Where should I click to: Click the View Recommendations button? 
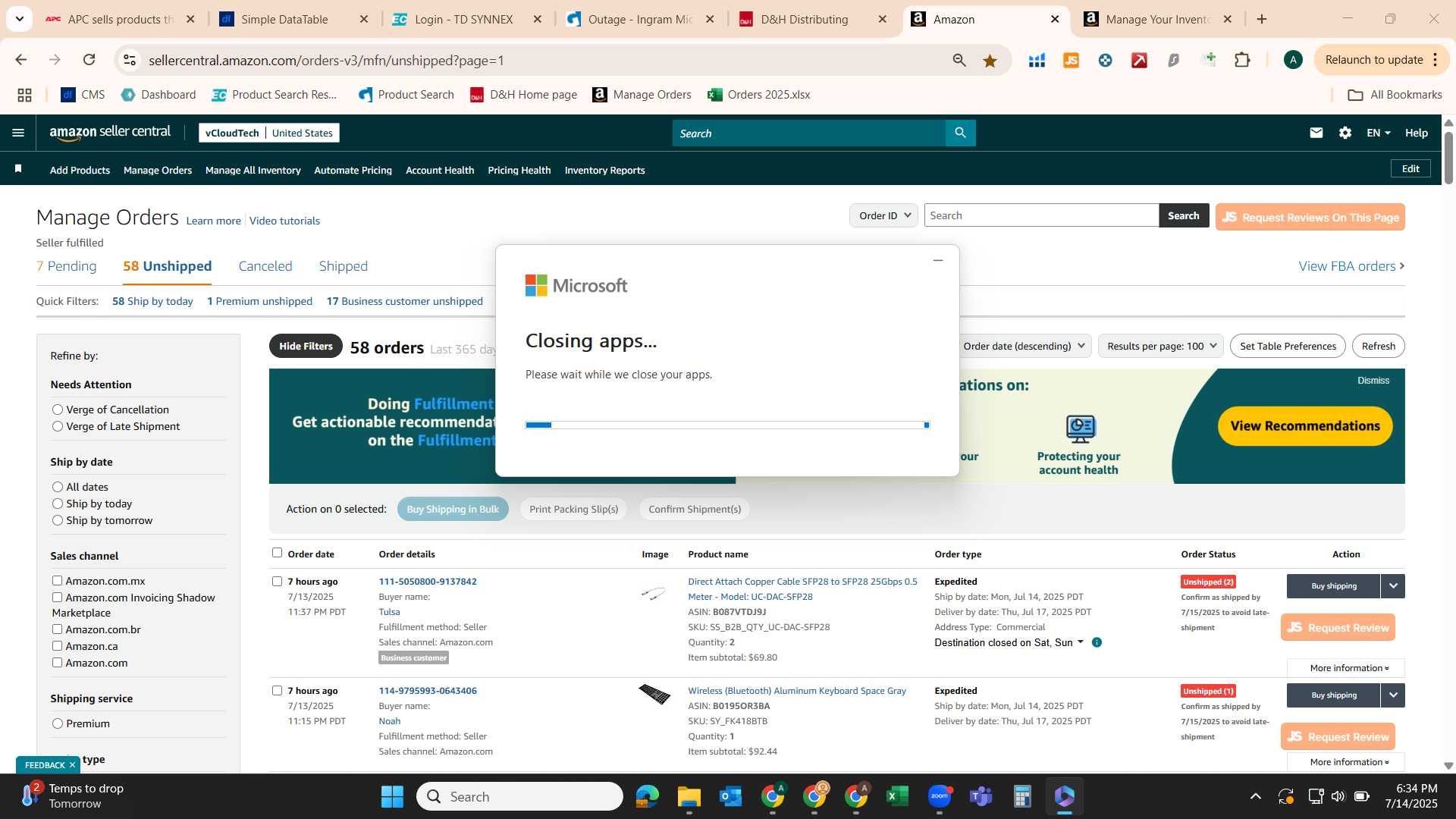[x=1305, y=426]
